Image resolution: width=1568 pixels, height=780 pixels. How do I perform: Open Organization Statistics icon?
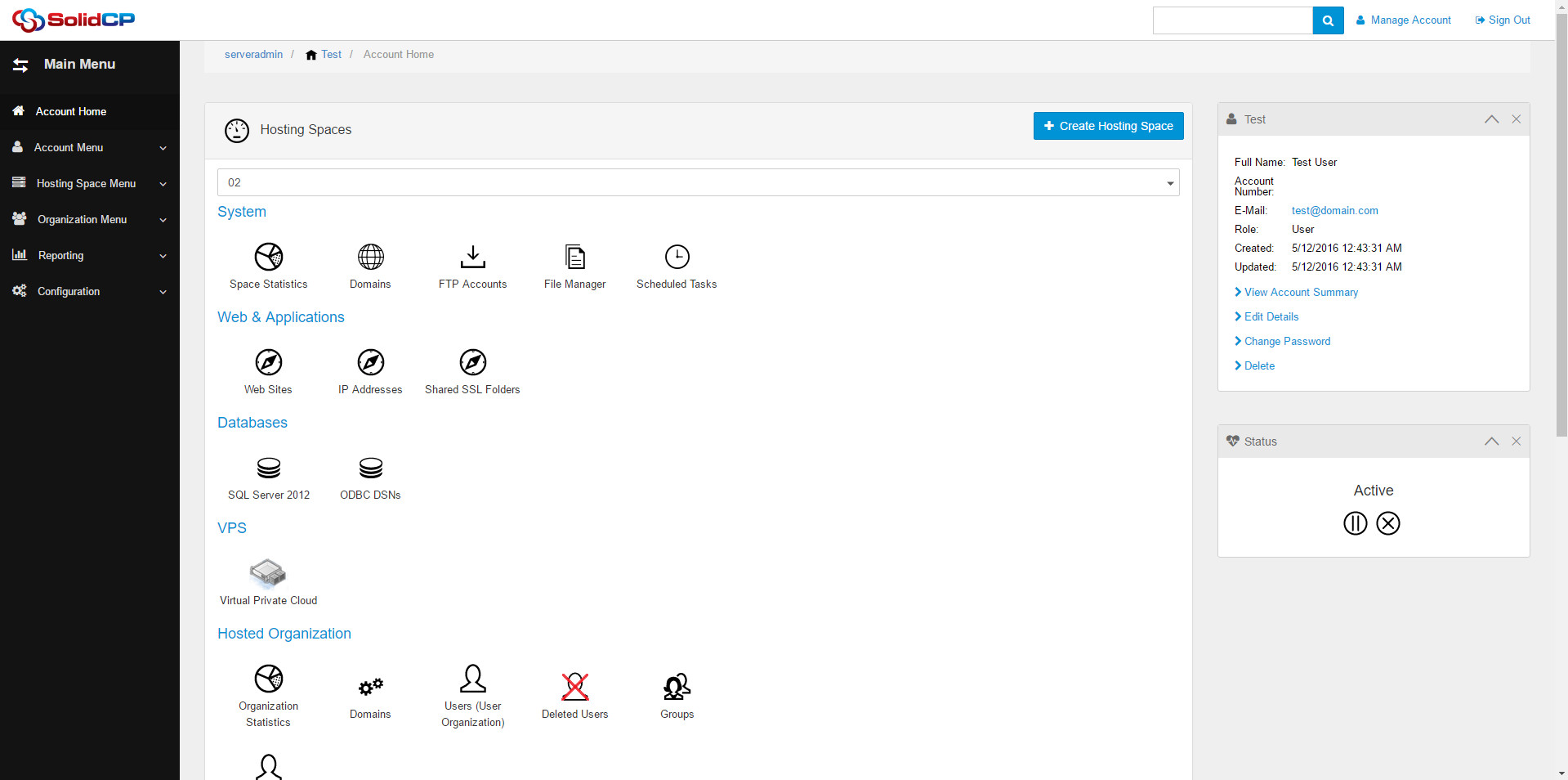coord(268,679)
